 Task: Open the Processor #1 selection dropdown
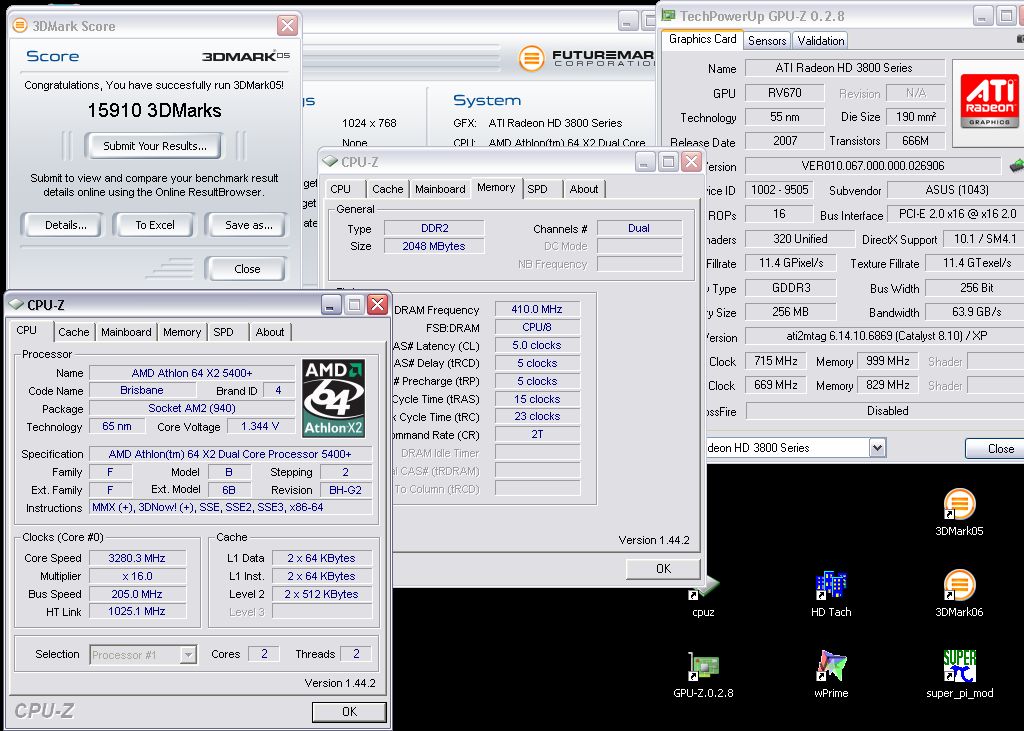pos(188,655)
